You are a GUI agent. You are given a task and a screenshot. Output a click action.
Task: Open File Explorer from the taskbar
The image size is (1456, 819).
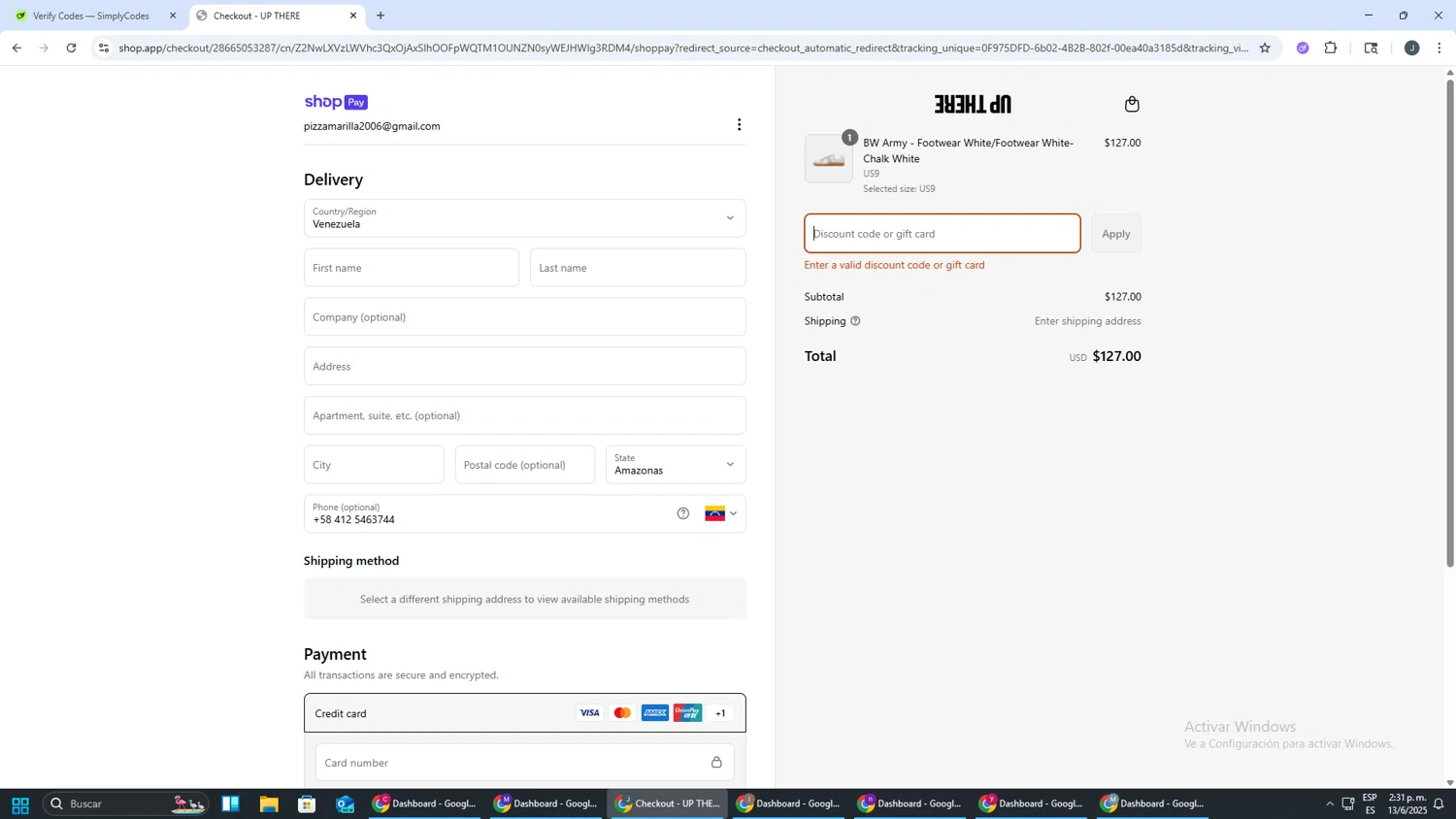point(269,804)
